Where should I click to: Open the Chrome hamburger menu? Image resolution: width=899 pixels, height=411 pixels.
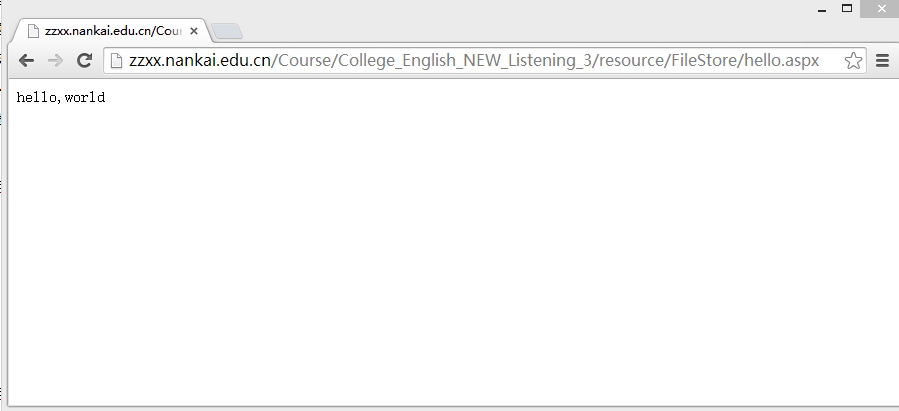[x=883, y=60]
